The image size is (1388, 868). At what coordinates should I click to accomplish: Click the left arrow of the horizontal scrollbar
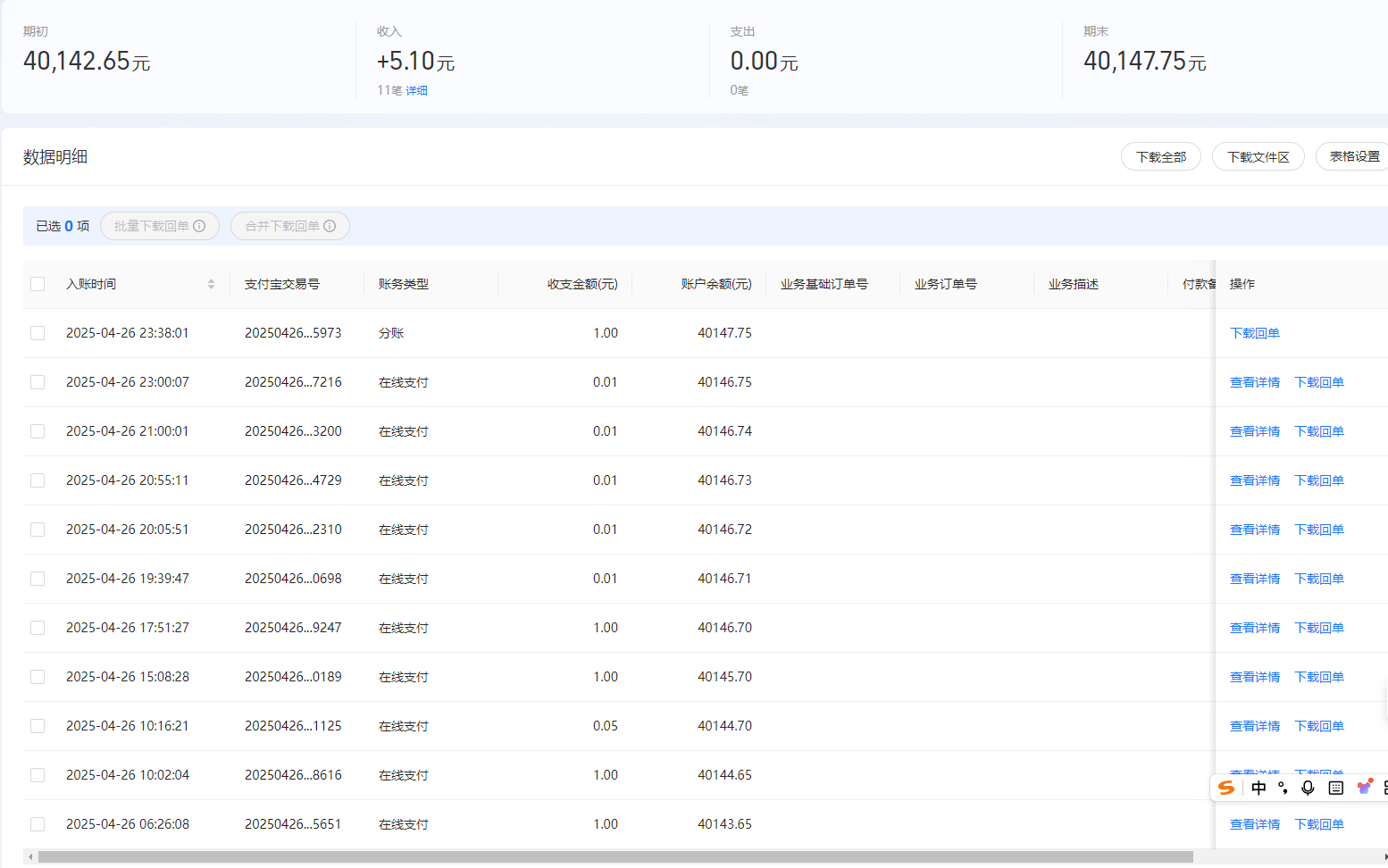(x=30, y=857)
